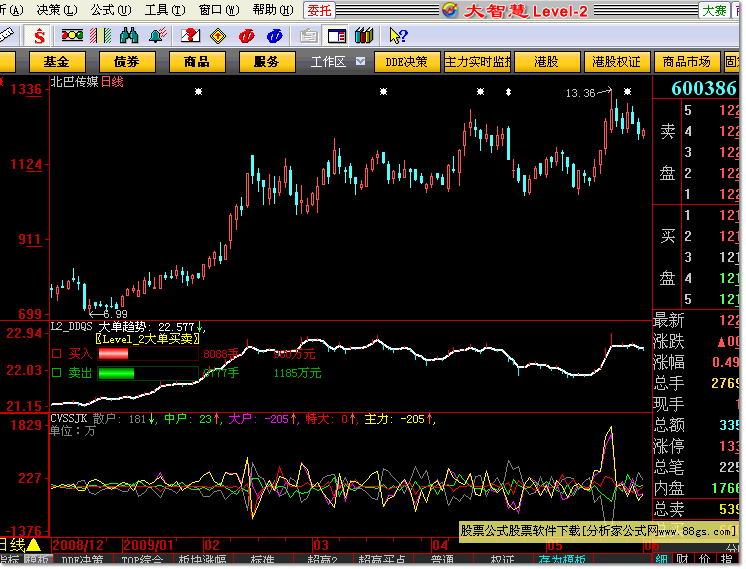The image size is (746, 569).
Task: Switch to the 标准 bottom tab
Action: [262, 561]
